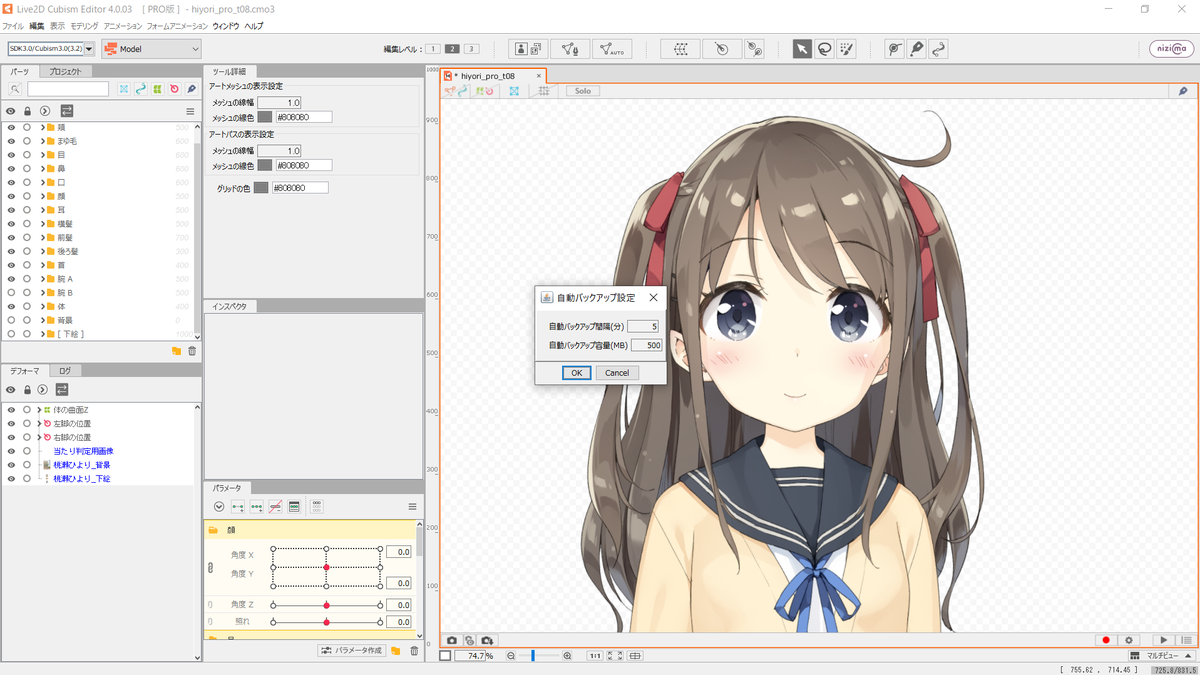Toggle the lock circle for 口 part
This screenshot has height=675, width=1200.
click(27, 183)
